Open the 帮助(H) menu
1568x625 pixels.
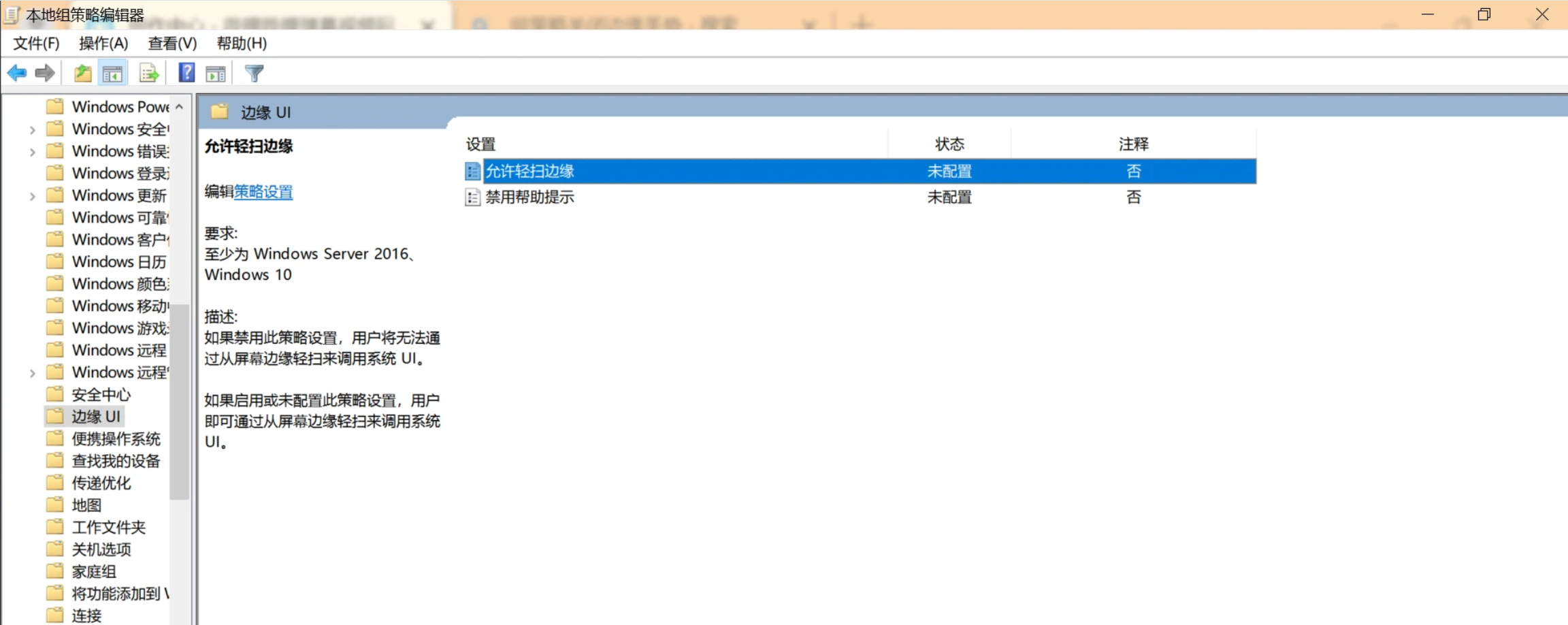tap(242, 44)
